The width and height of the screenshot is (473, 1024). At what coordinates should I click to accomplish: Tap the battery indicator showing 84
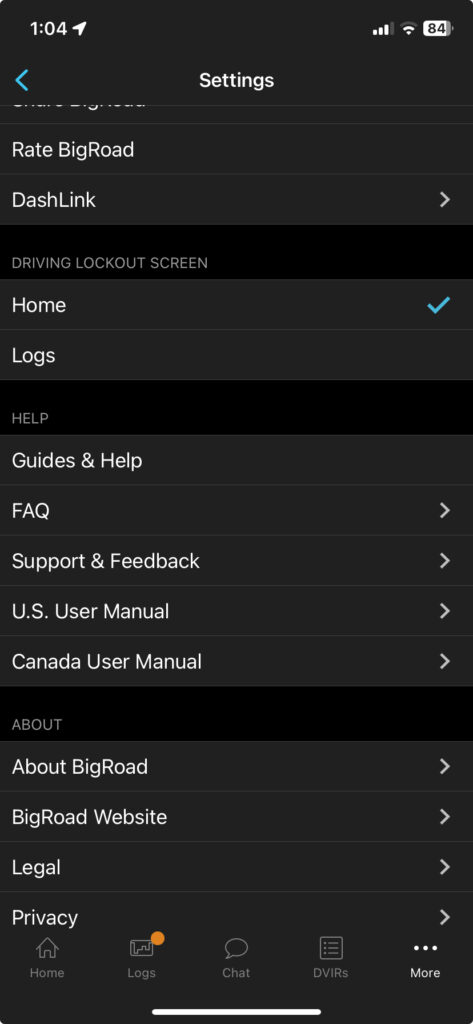tap(438, 29)
